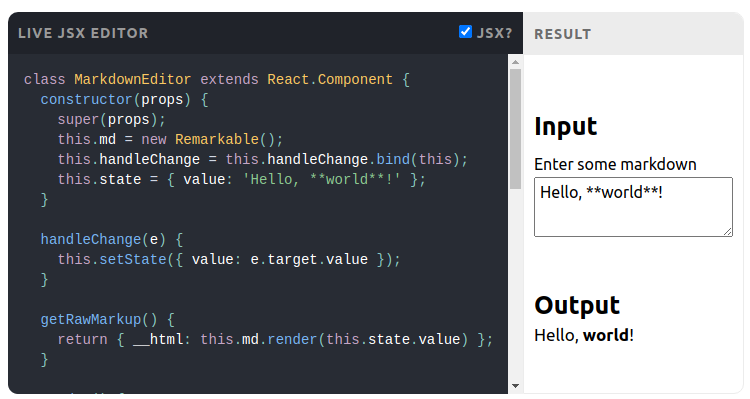The image size is (750, 399).
Task: Click the 'handleChange(e) {' code line
Action: [111, 239]
